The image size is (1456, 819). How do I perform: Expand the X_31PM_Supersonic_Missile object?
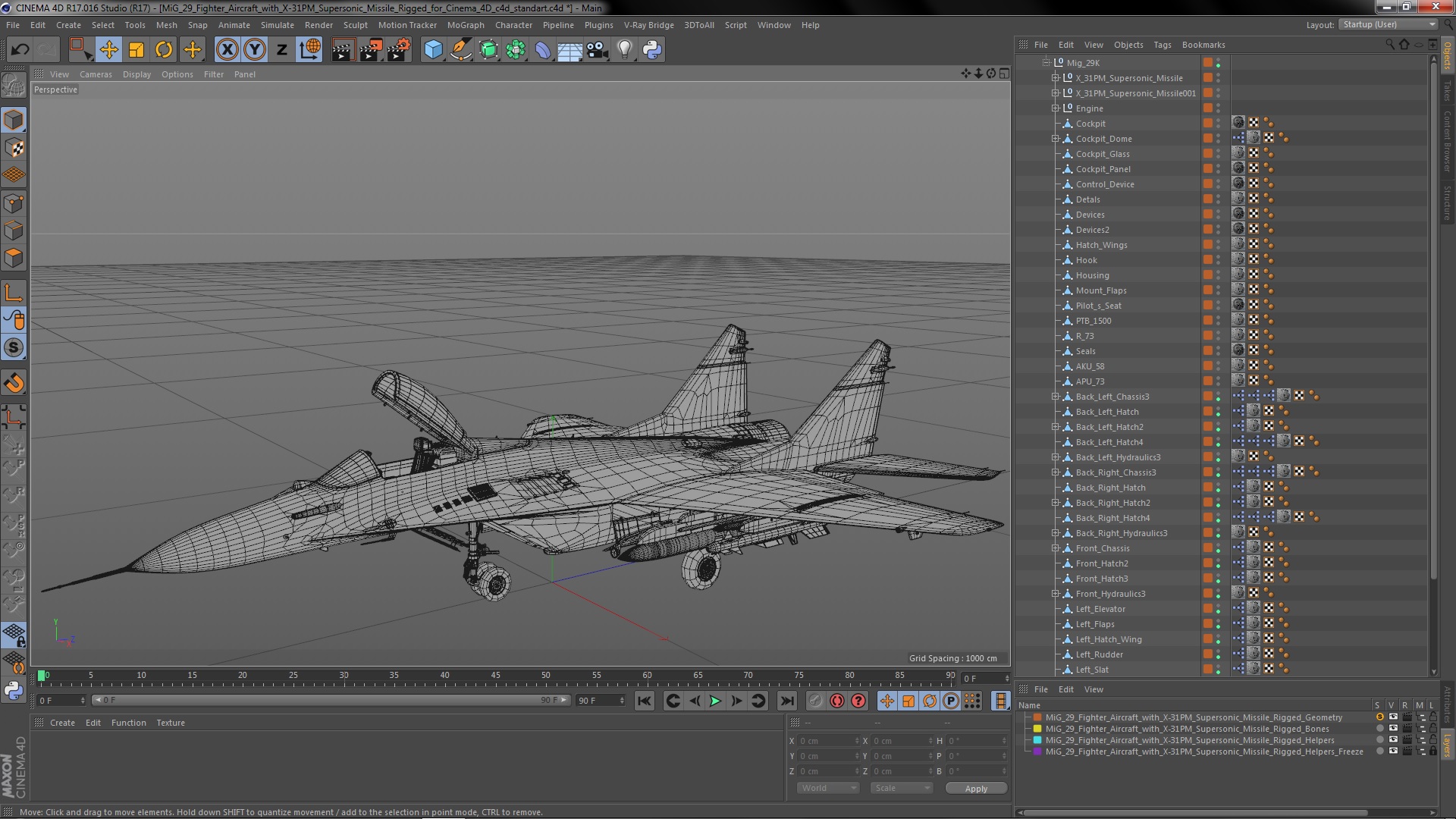(1055, 78)
